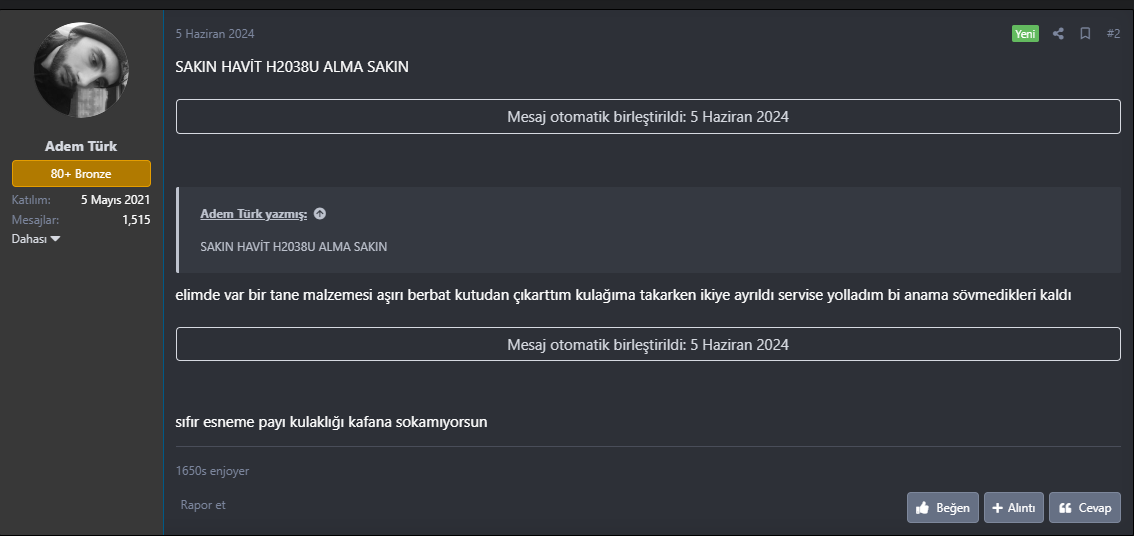Click the share icon on the post

(1058, 34)
